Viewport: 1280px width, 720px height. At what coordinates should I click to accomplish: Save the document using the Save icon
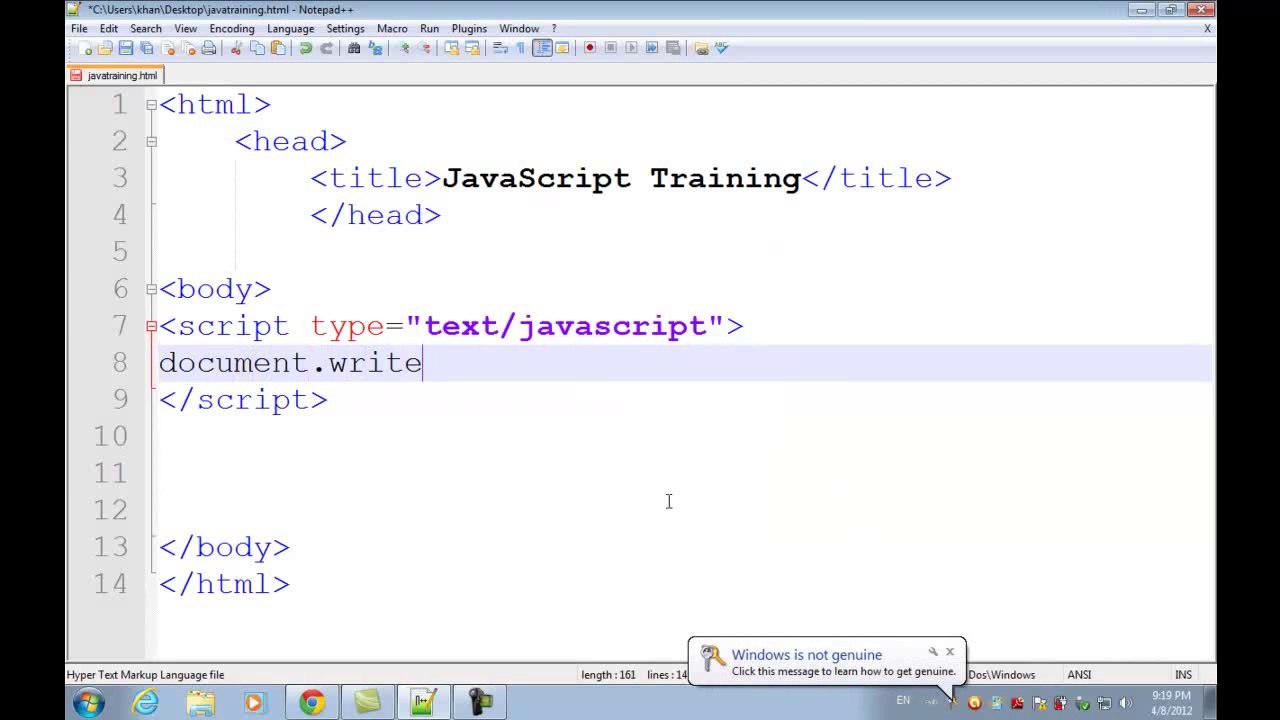click(126, 48)
